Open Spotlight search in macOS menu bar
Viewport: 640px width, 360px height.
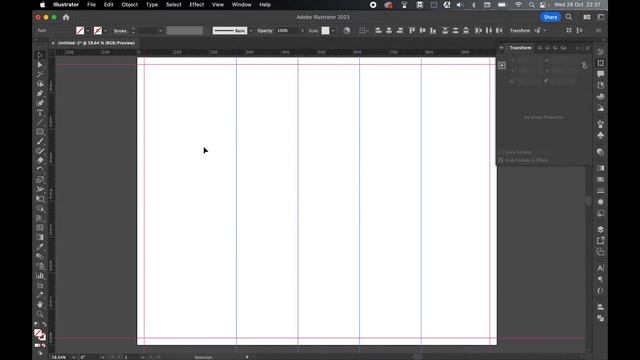click(531, 5)
